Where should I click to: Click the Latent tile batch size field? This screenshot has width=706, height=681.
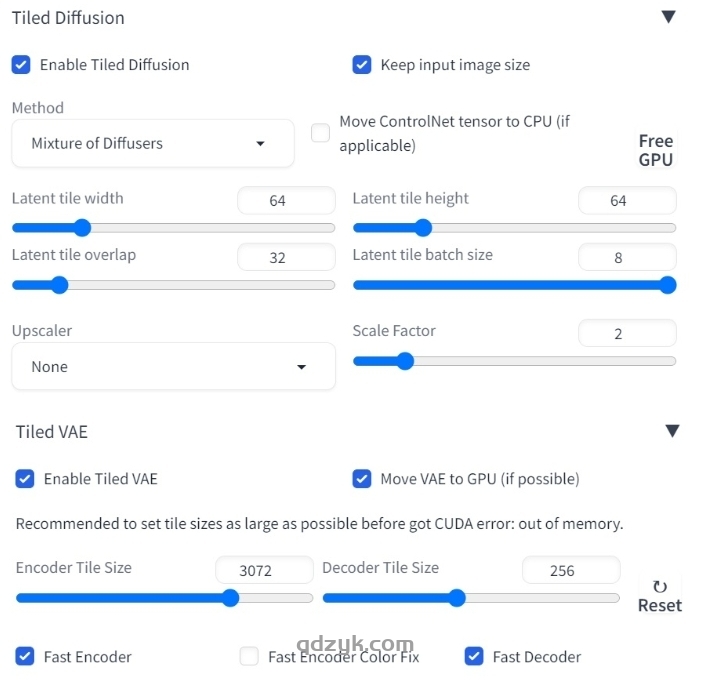point(627,258)
